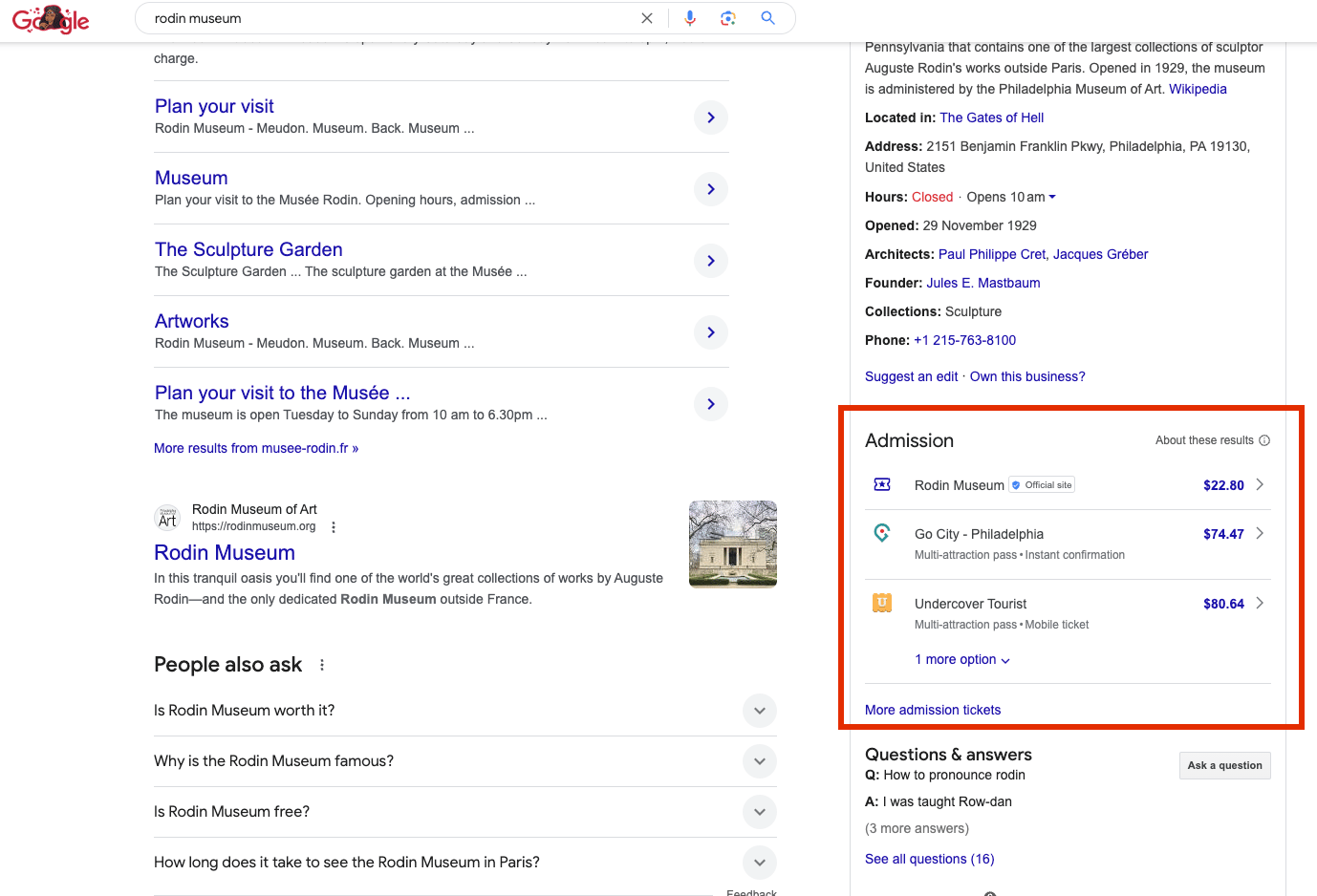This screenshot has height=896, width=1317.
Task: Click the chevron beside the $80.64 price
Action: 1260,603
